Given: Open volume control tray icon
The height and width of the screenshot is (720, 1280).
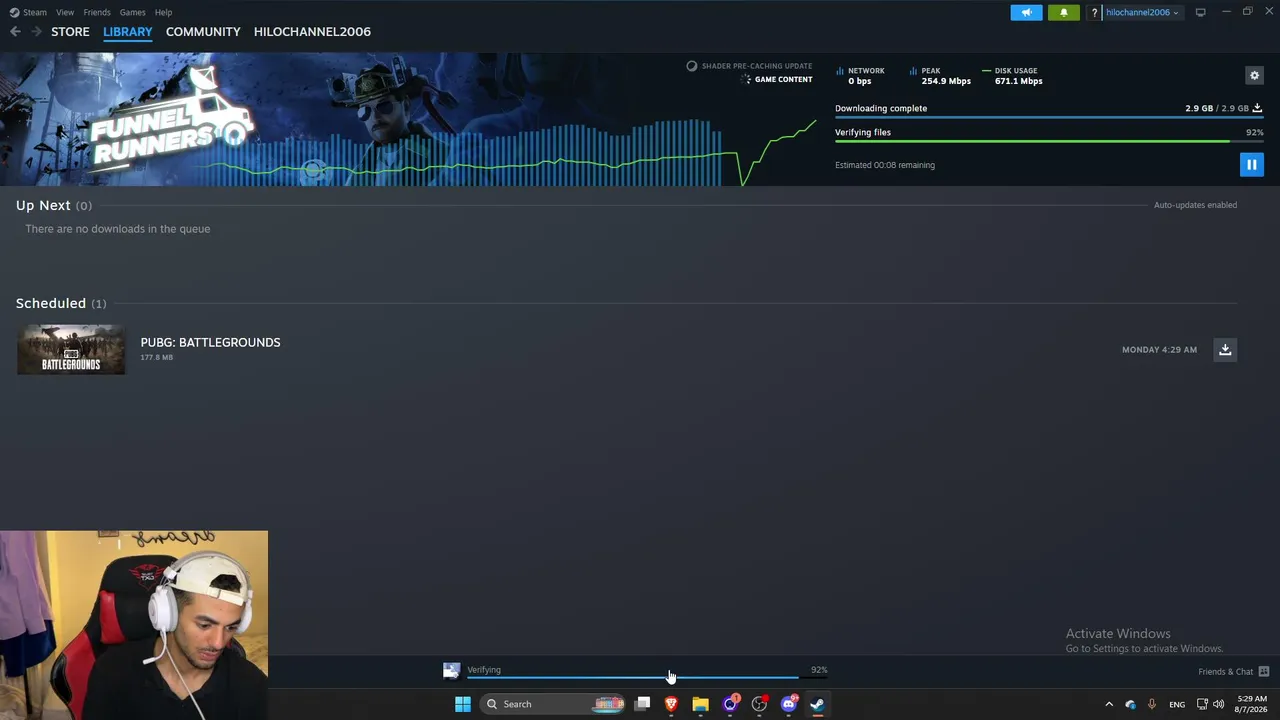Looking at the screenshot, I should click(x=1218, y=704).
